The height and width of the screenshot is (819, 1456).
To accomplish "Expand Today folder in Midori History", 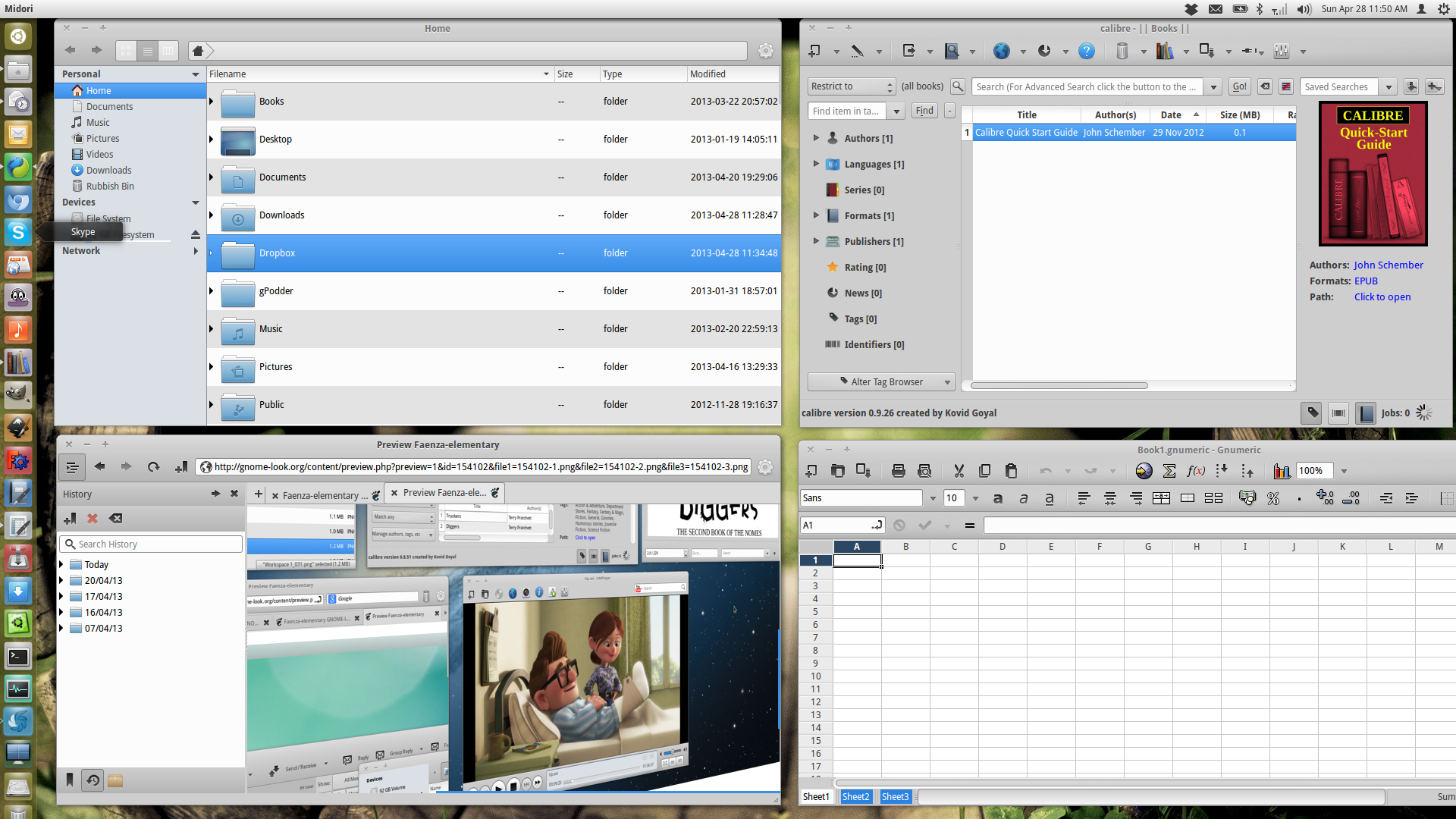I will click(61, 564).
